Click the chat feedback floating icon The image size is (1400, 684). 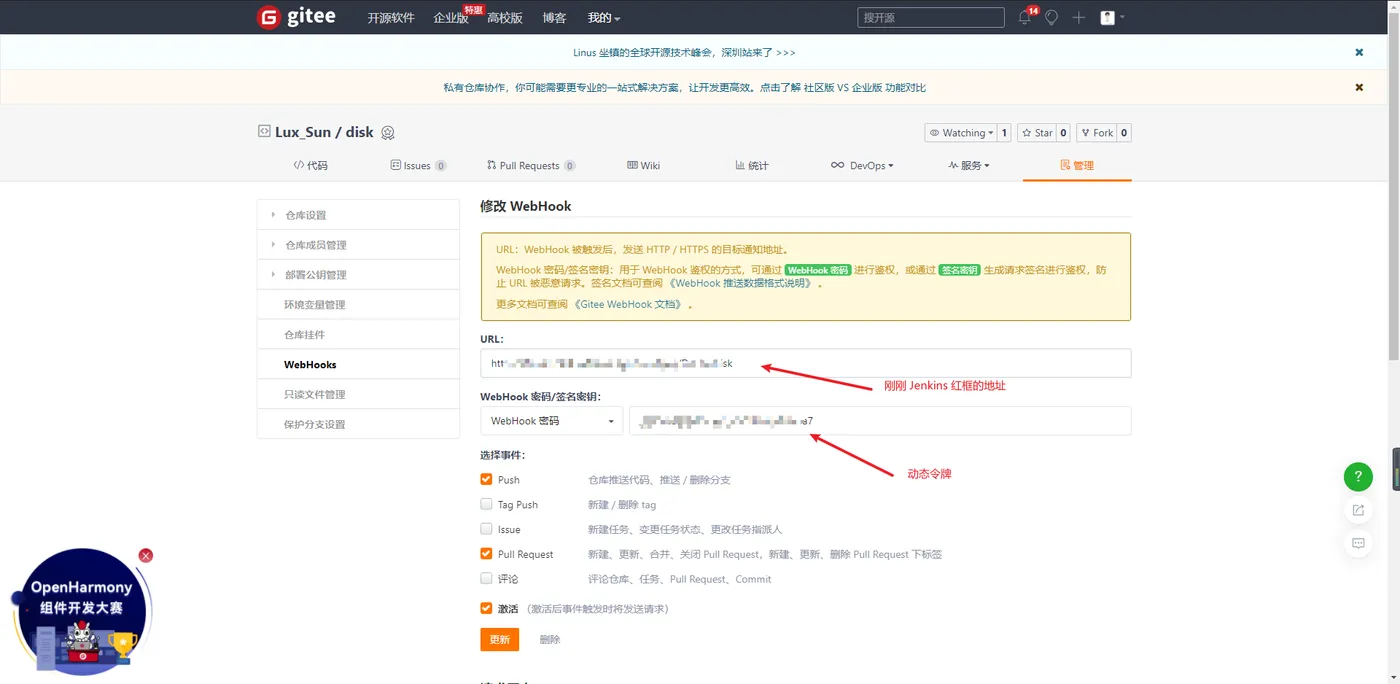[x=1358, y=543]
